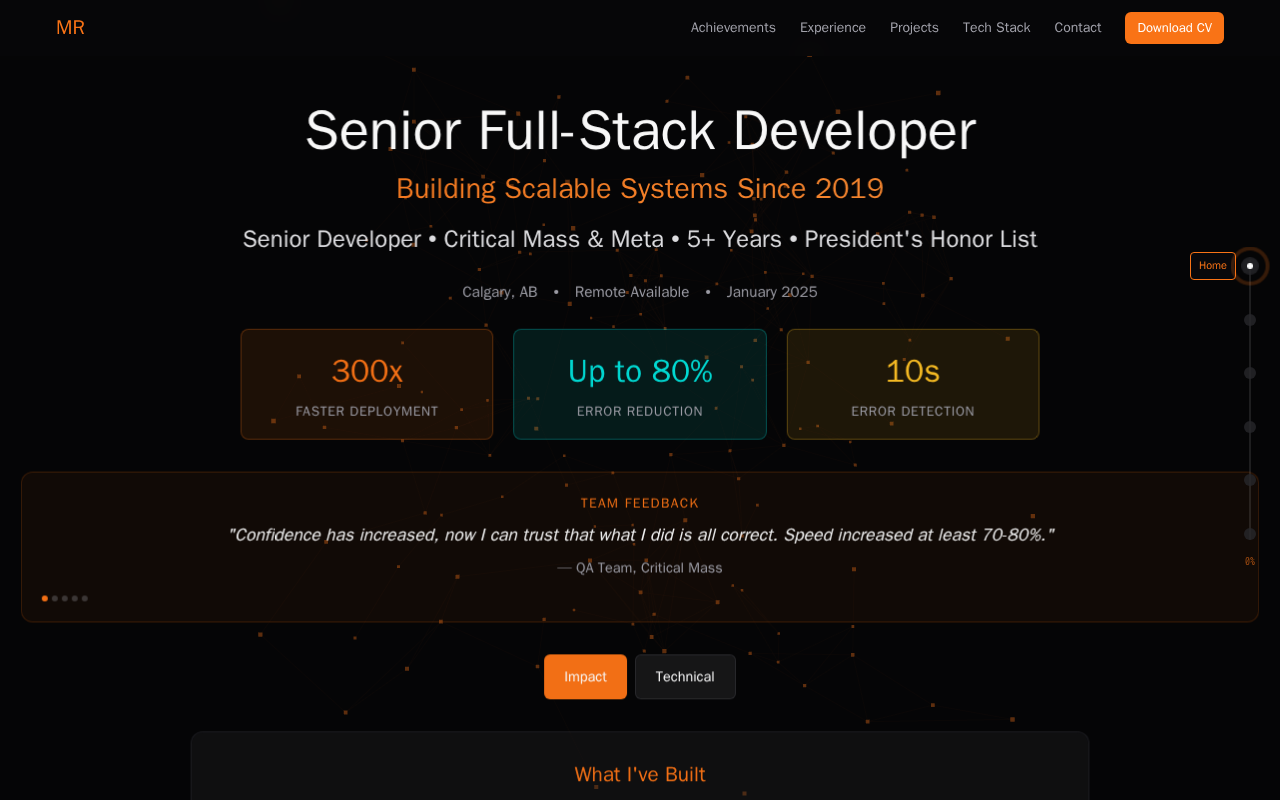Navigate to Projects in the top menu
1280x800 pixels.
(914, 28)
